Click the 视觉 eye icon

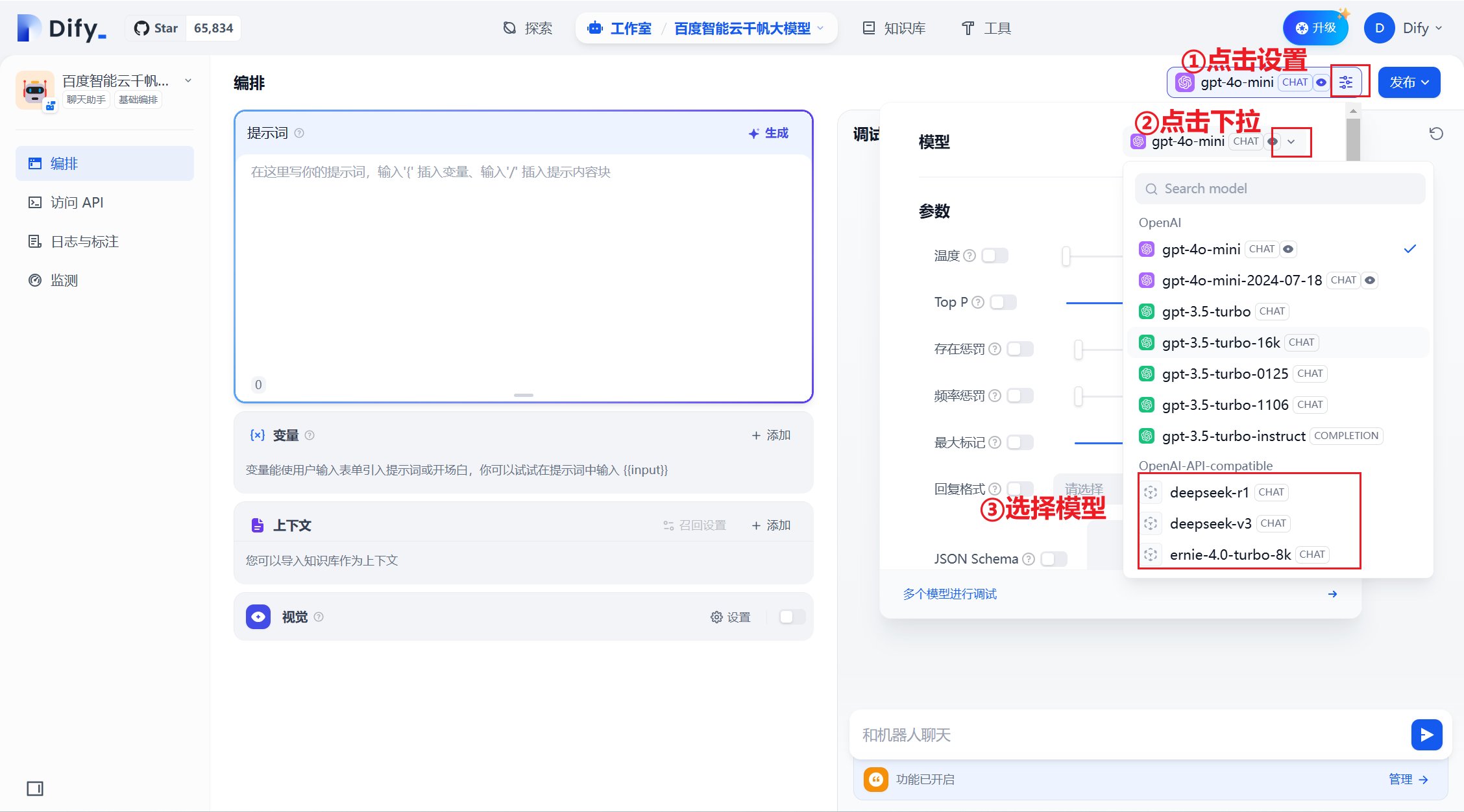tap(258, 617)
